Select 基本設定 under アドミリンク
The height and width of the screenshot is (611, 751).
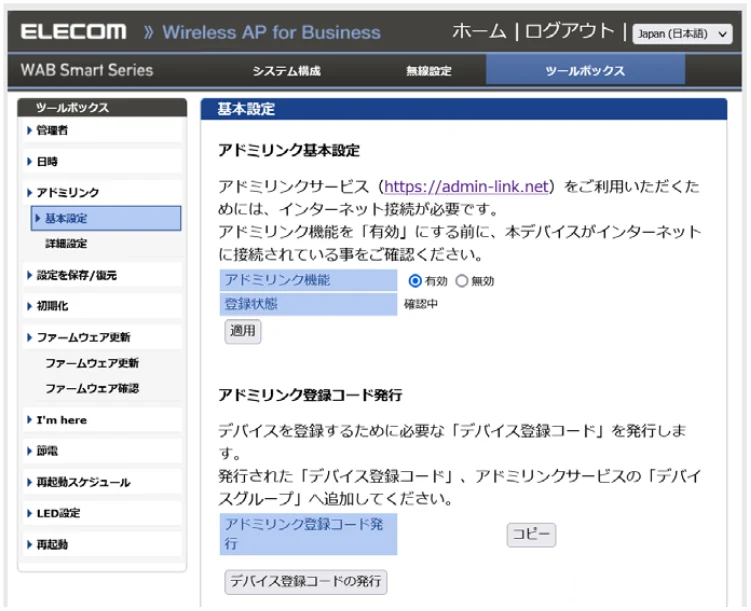click(x=106, y=218)
